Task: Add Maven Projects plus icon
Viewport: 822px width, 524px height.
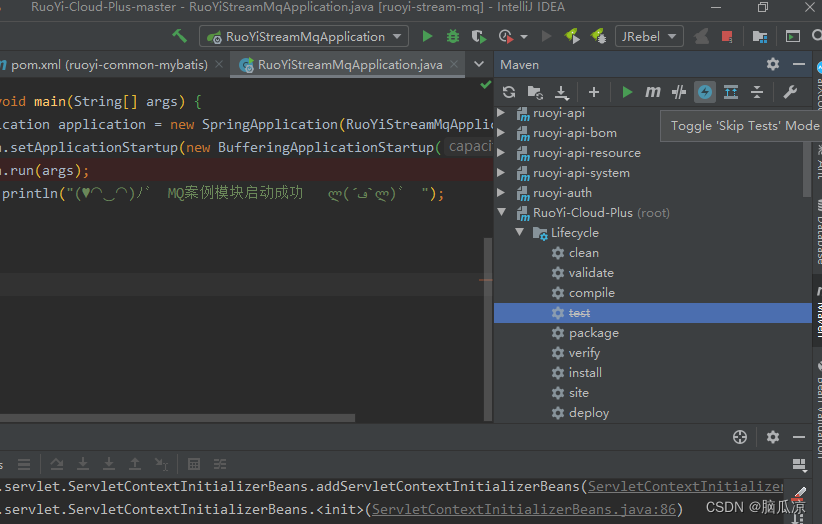Action: (593, 92)
